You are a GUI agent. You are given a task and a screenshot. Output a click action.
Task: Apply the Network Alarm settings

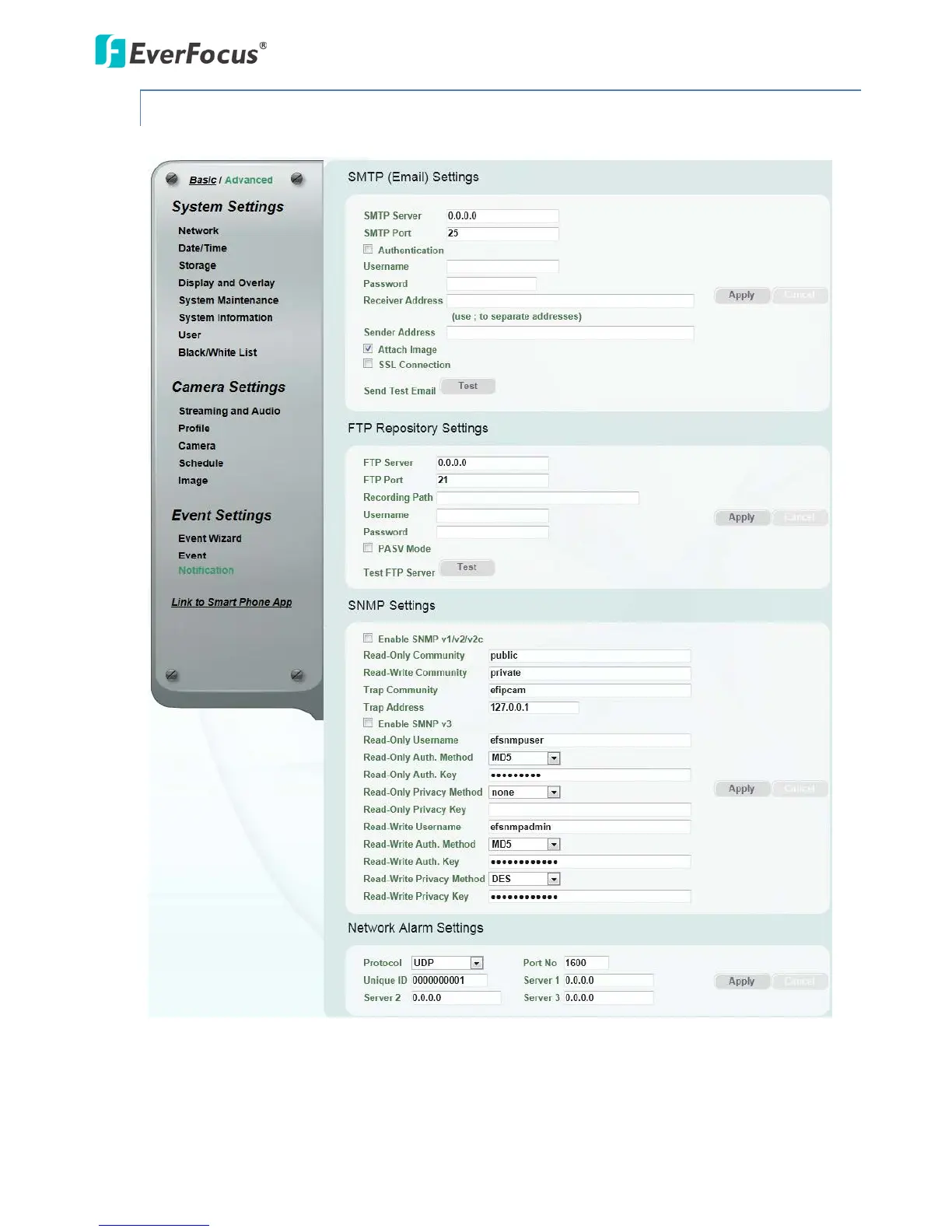(742, 982)
